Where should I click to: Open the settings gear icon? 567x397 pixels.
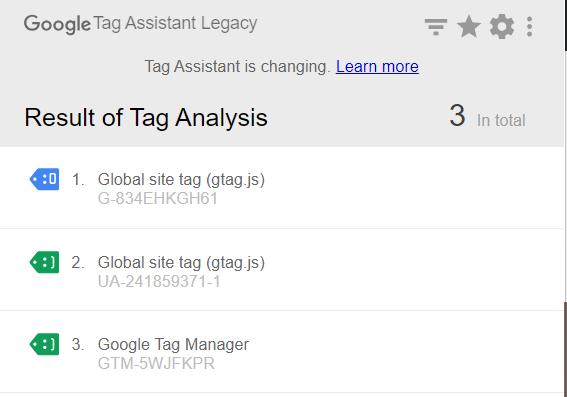pos(502,27)
